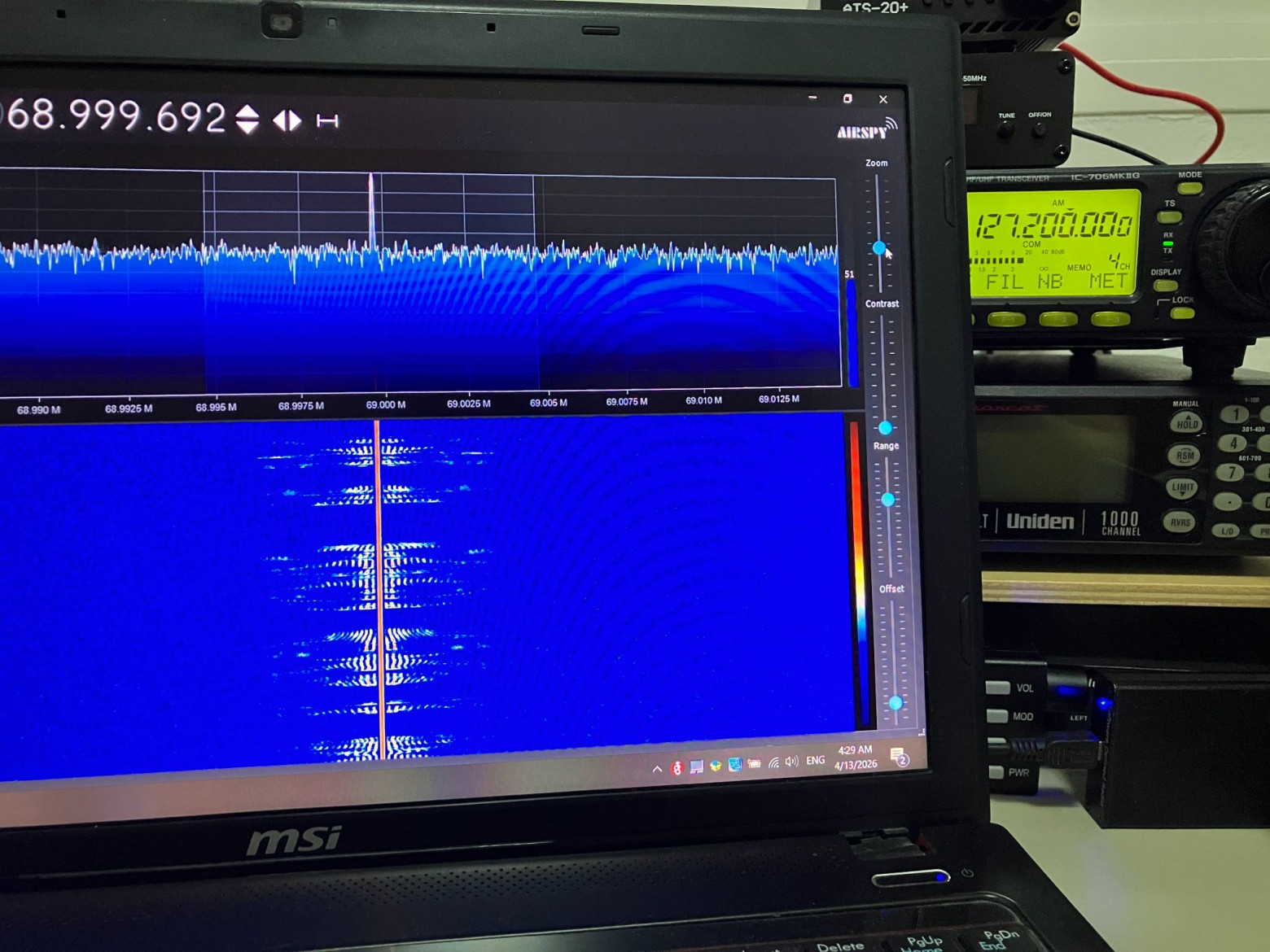The width and height of the screenshot is (1270, 952).
Task: Click the 68.990 M label on the frequency axis
Action: [38, 410]
